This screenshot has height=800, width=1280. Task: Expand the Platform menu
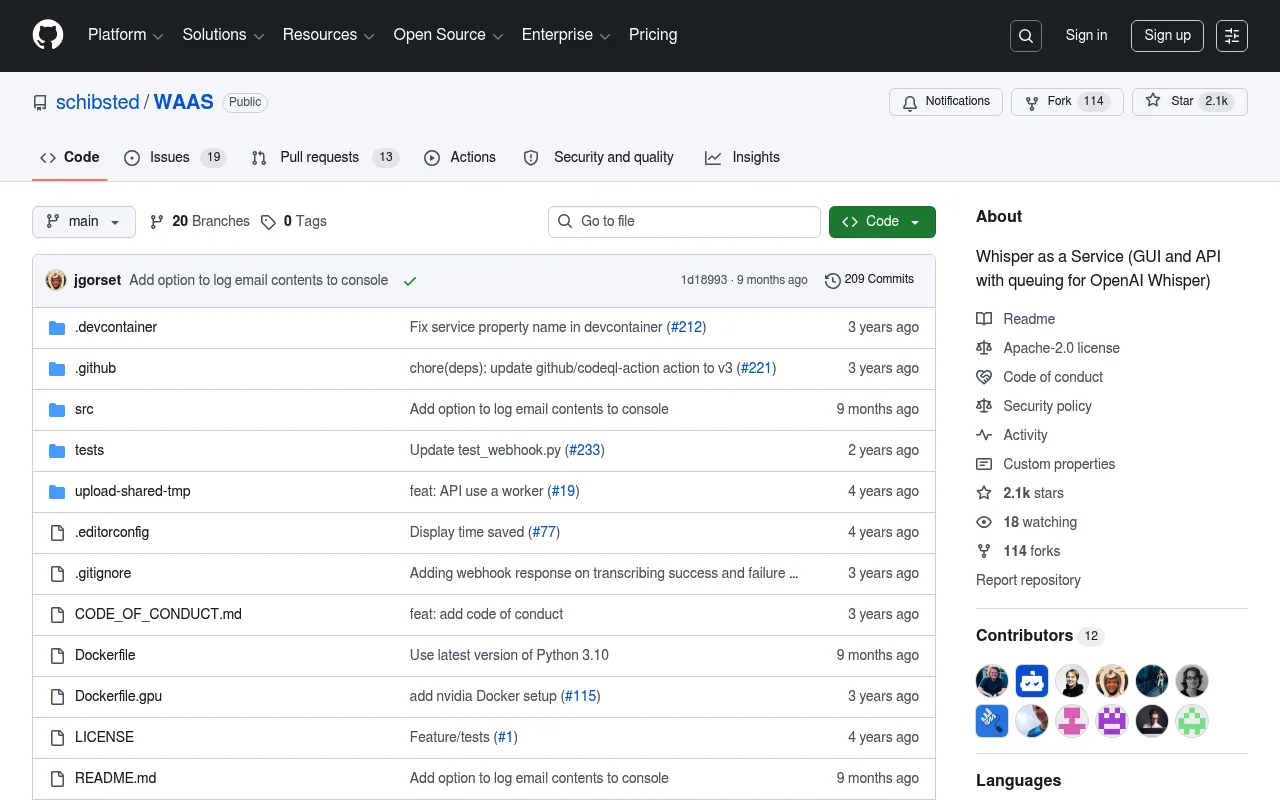[x=125, y=35]
